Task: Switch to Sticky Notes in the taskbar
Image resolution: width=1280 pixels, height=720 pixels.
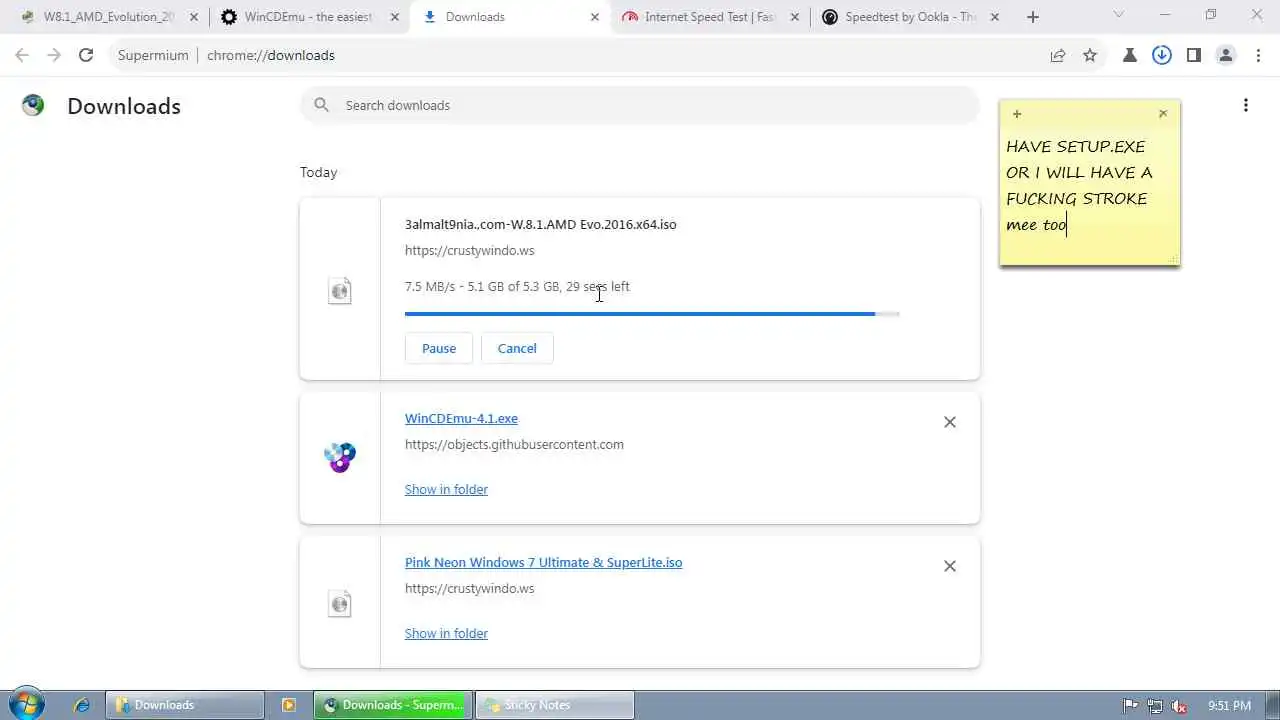Action: [555, 705]
